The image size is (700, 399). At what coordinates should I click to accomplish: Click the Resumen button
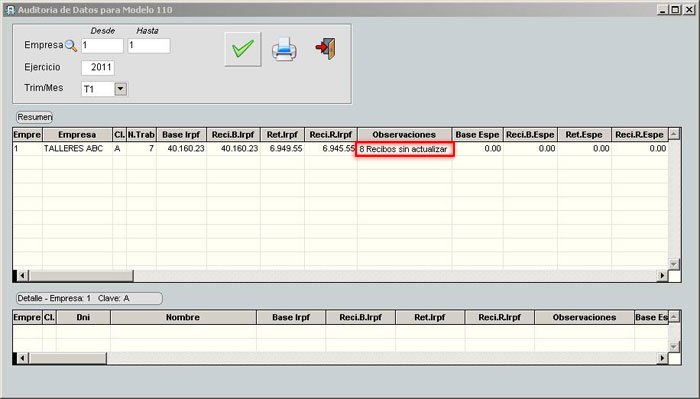pos(34,117)
